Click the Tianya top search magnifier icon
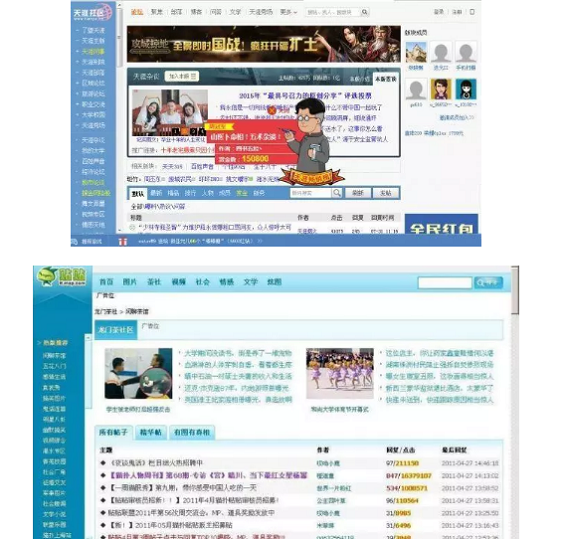The image size is (565, 539). (x=364, y=12)
